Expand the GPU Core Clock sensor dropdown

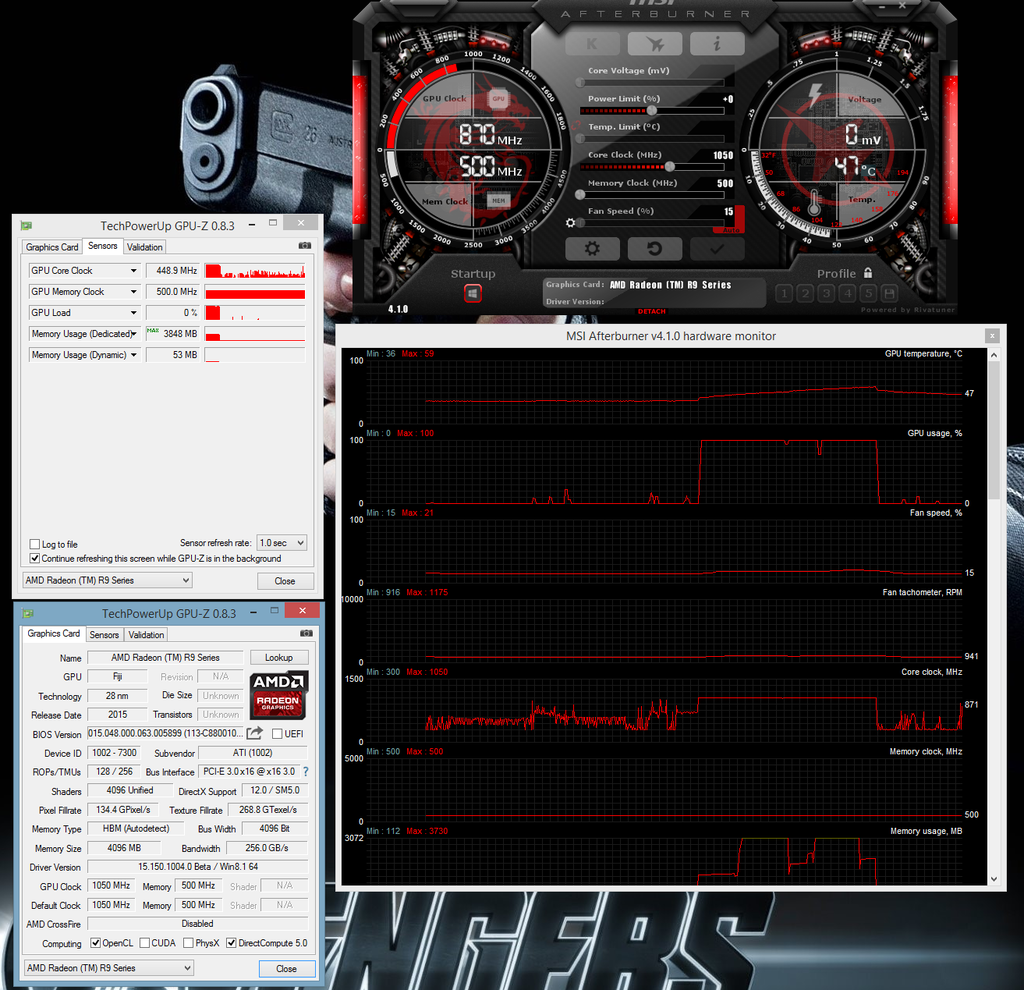(133, 271)
